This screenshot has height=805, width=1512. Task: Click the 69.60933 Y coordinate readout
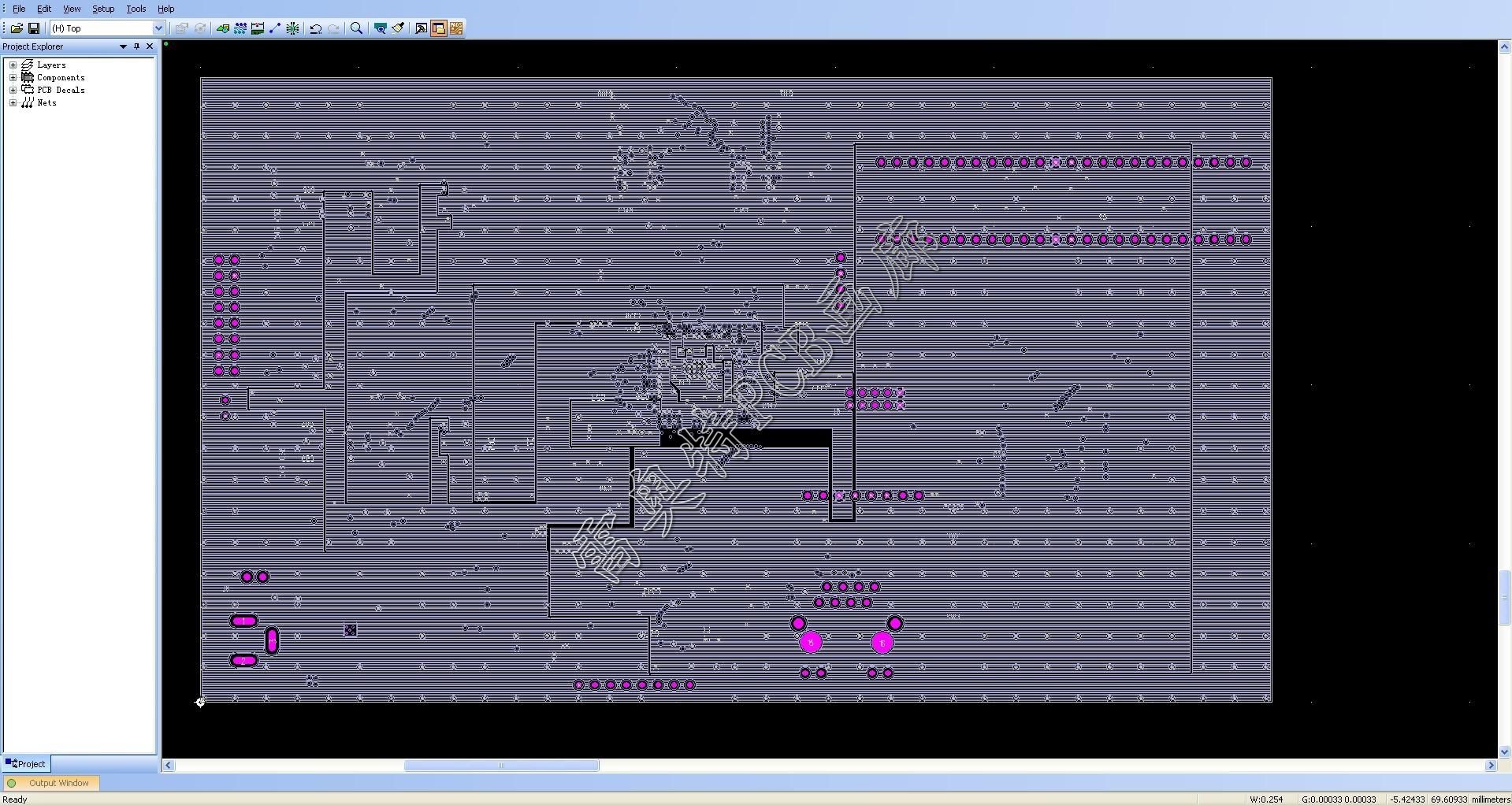point(1449,799)
